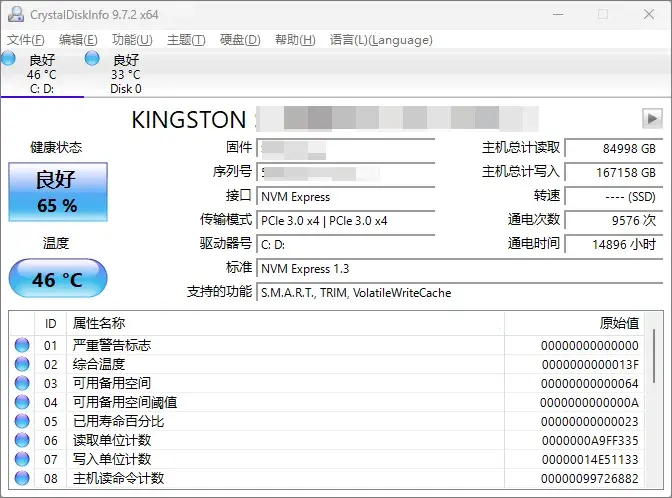672x498 pixels.
Task: Click the 原始值 column header
Action: pos(574,323)
